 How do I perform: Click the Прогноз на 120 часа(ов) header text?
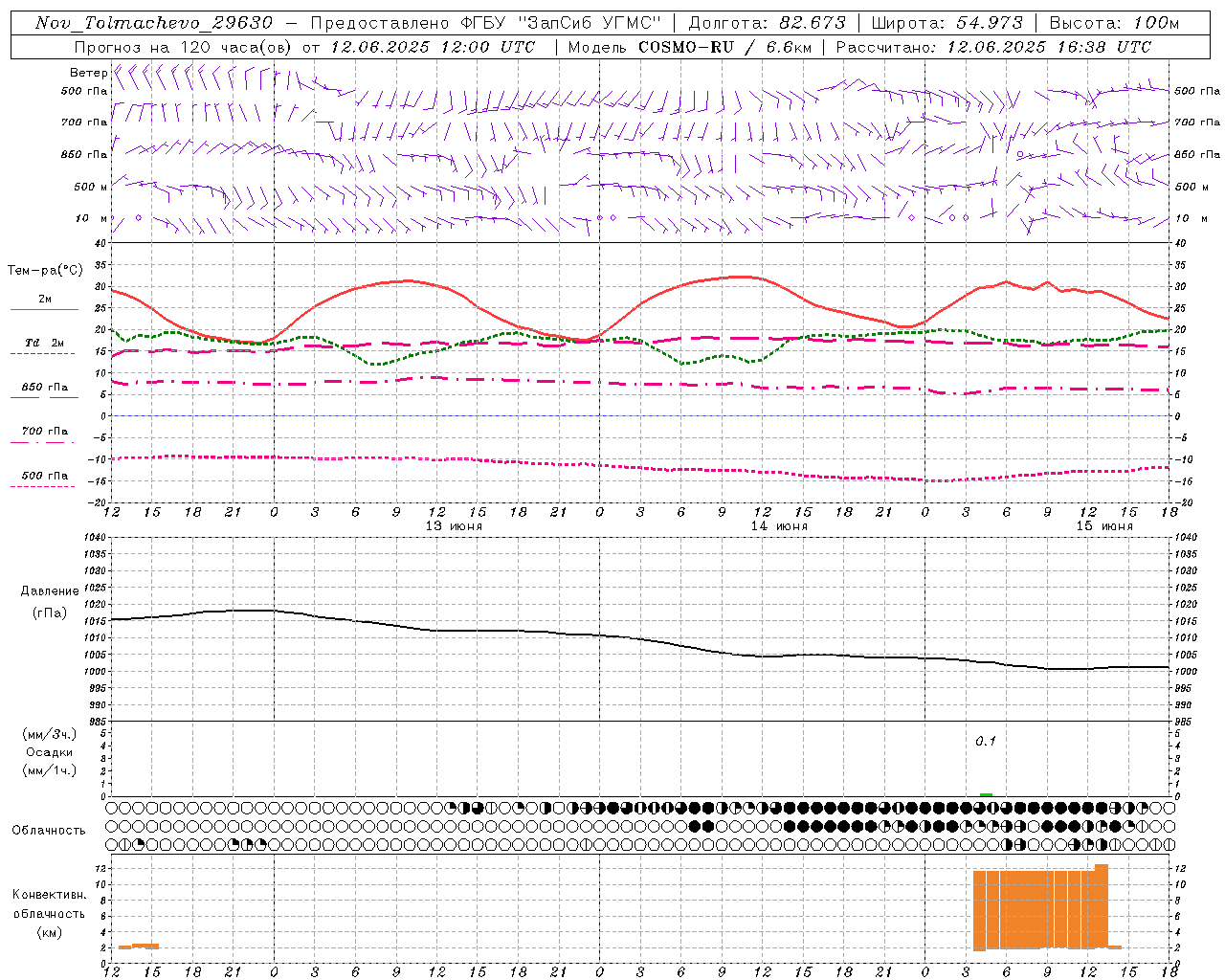point(185,46)
